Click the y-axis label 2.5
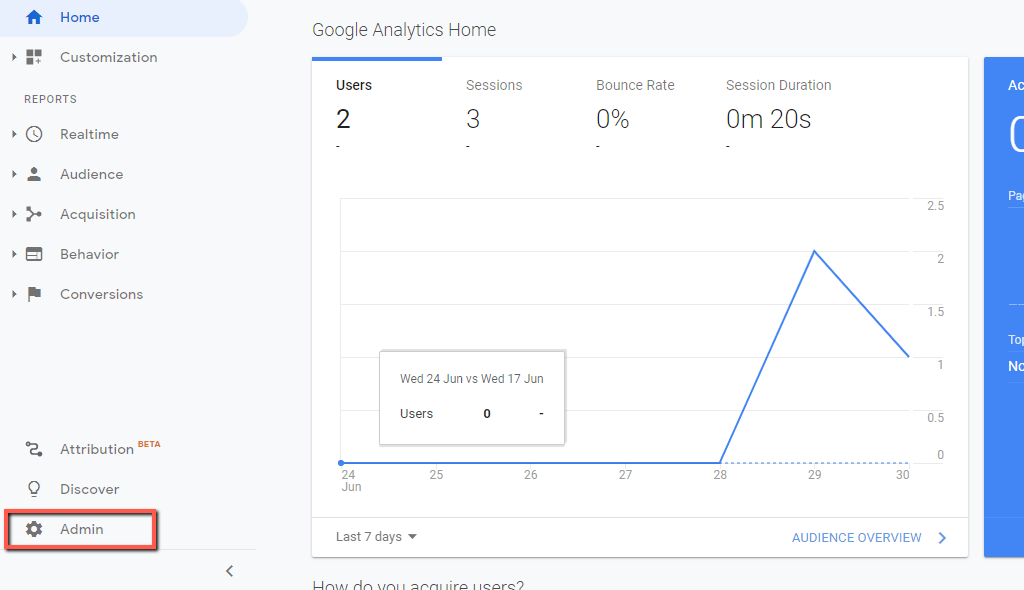The image size is (1024, 590). [935, 206]
